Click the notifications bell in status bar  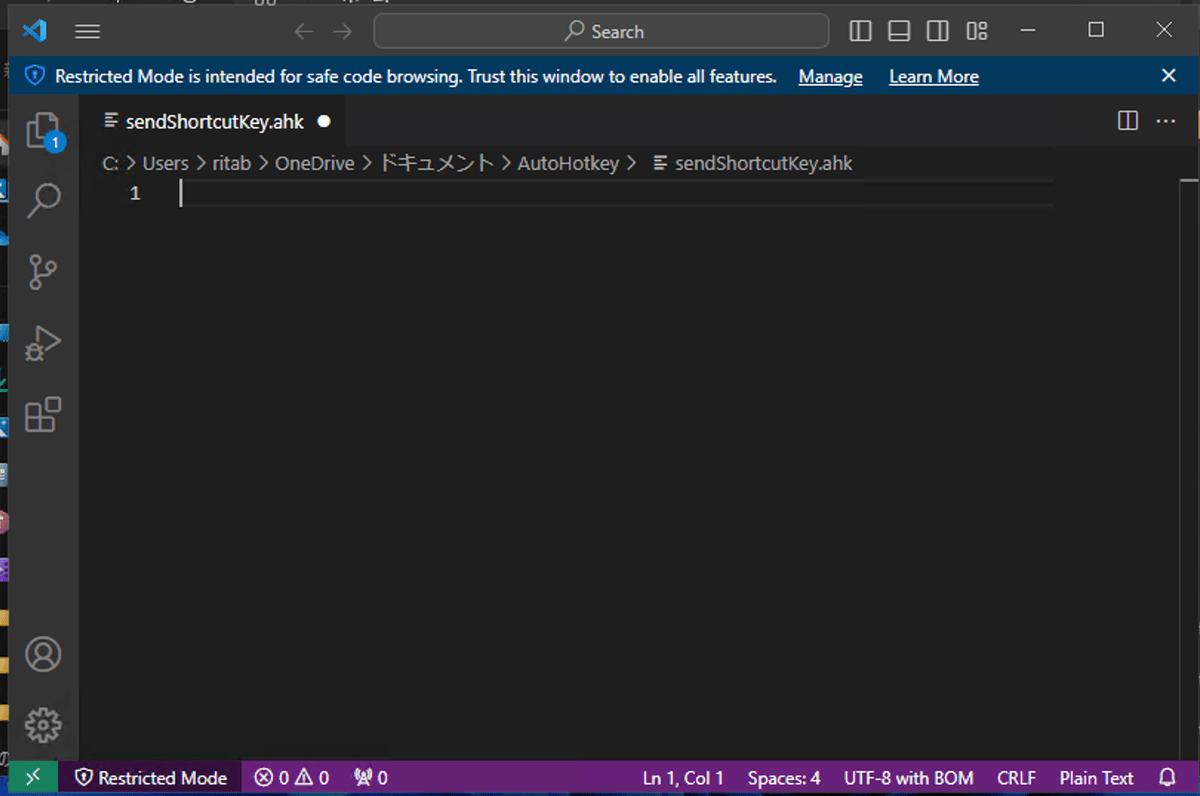(x=1167, y=778)
